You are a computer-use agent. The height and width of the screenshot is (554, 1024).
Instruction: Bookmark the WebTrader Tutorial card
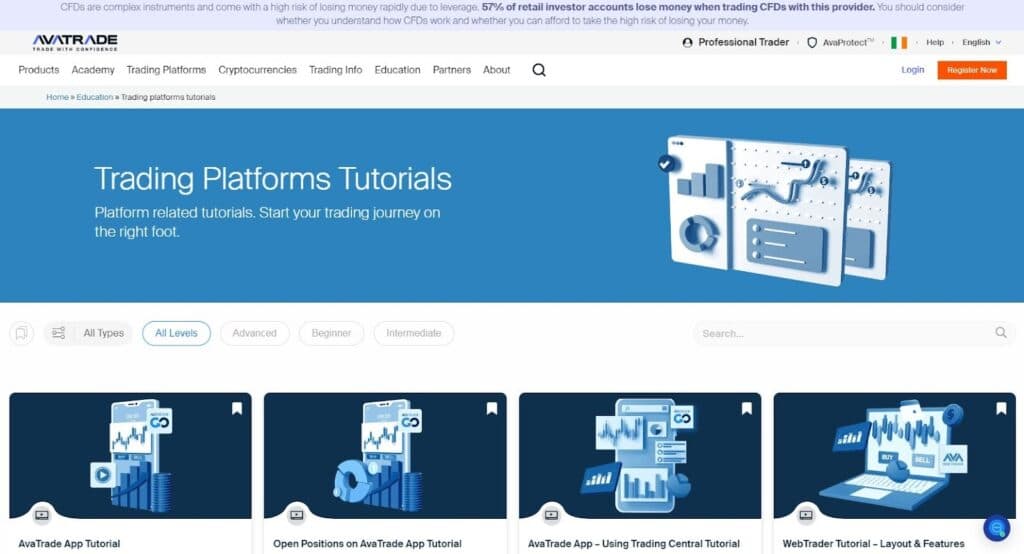pos(1001,408)
